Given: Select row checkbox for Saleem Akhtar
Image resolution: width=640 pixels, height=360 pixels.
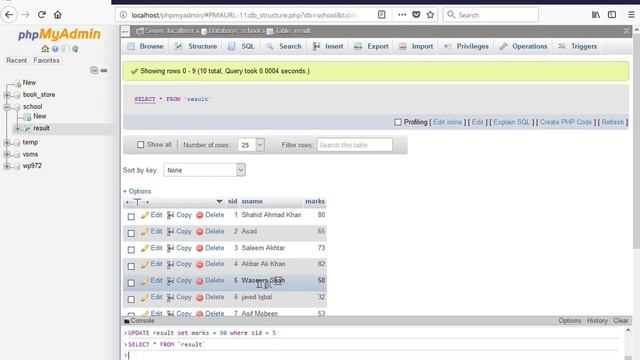Looking at the screenshot, I should (131, 249).
